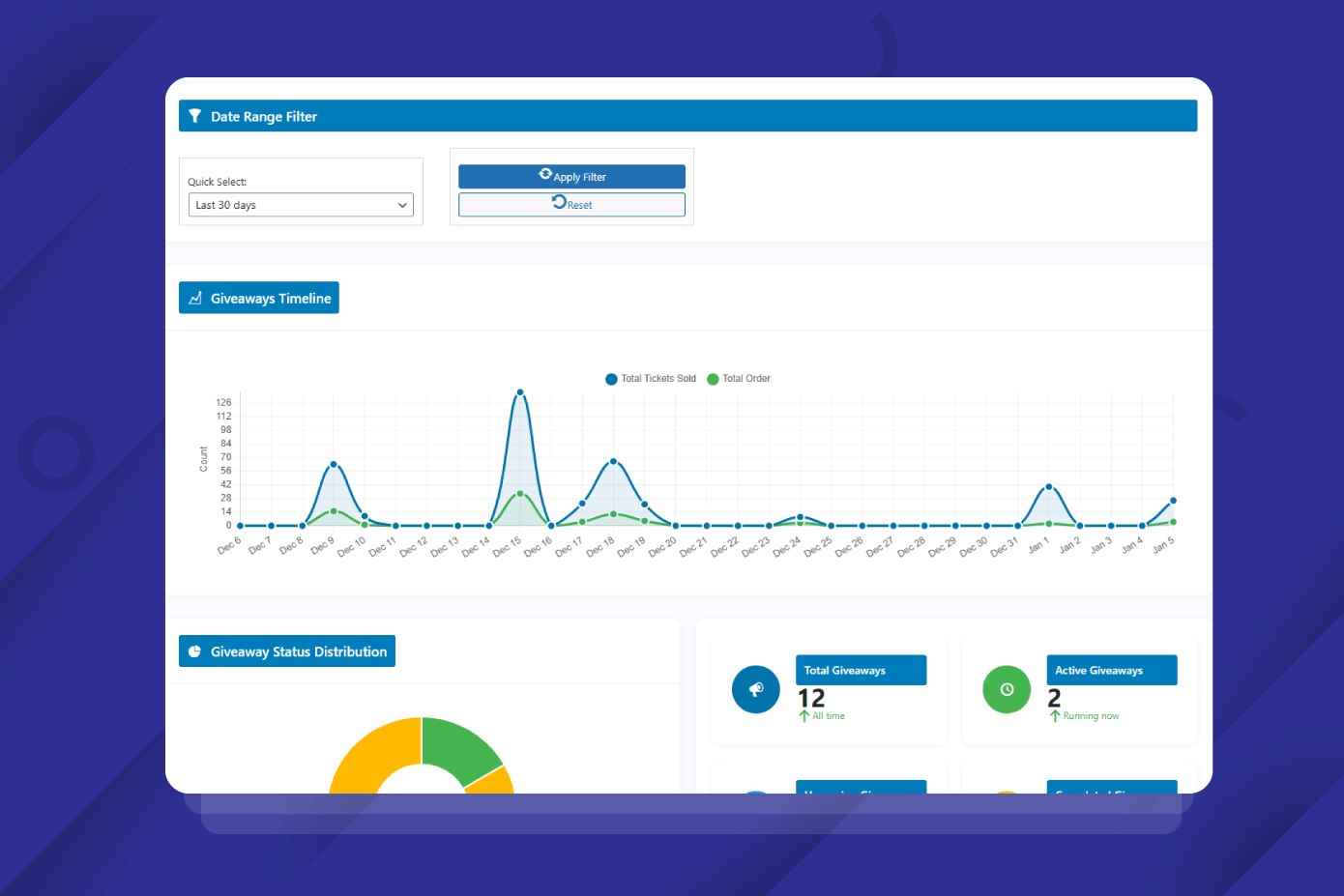Click green arrow beside Running now
Image resolution: width=1344 pixels, height=896 pixels.
[1055, 716]
